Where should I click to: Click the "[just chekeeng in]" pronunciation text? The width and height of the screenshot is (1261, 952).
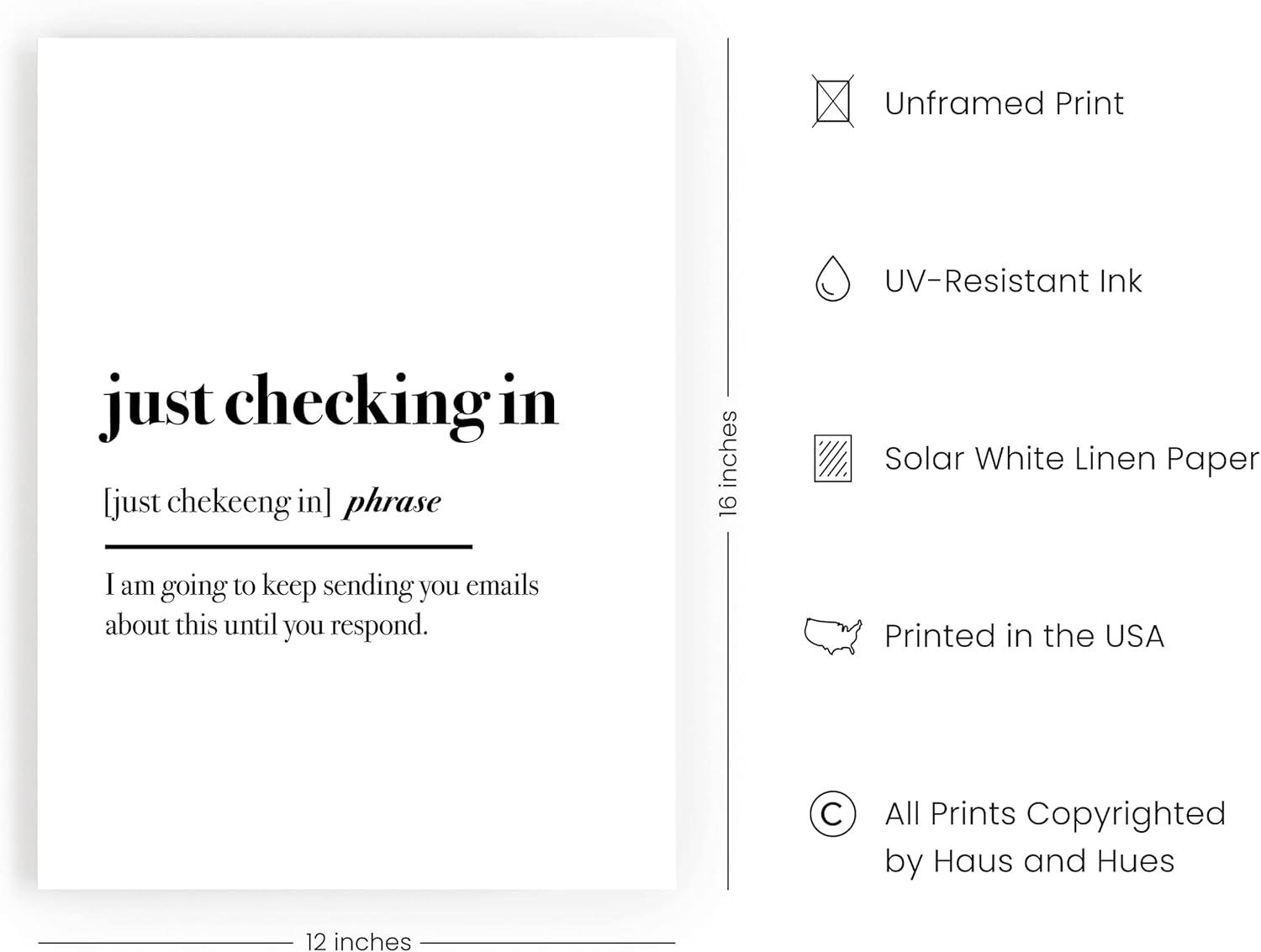(x=218, y=502)
